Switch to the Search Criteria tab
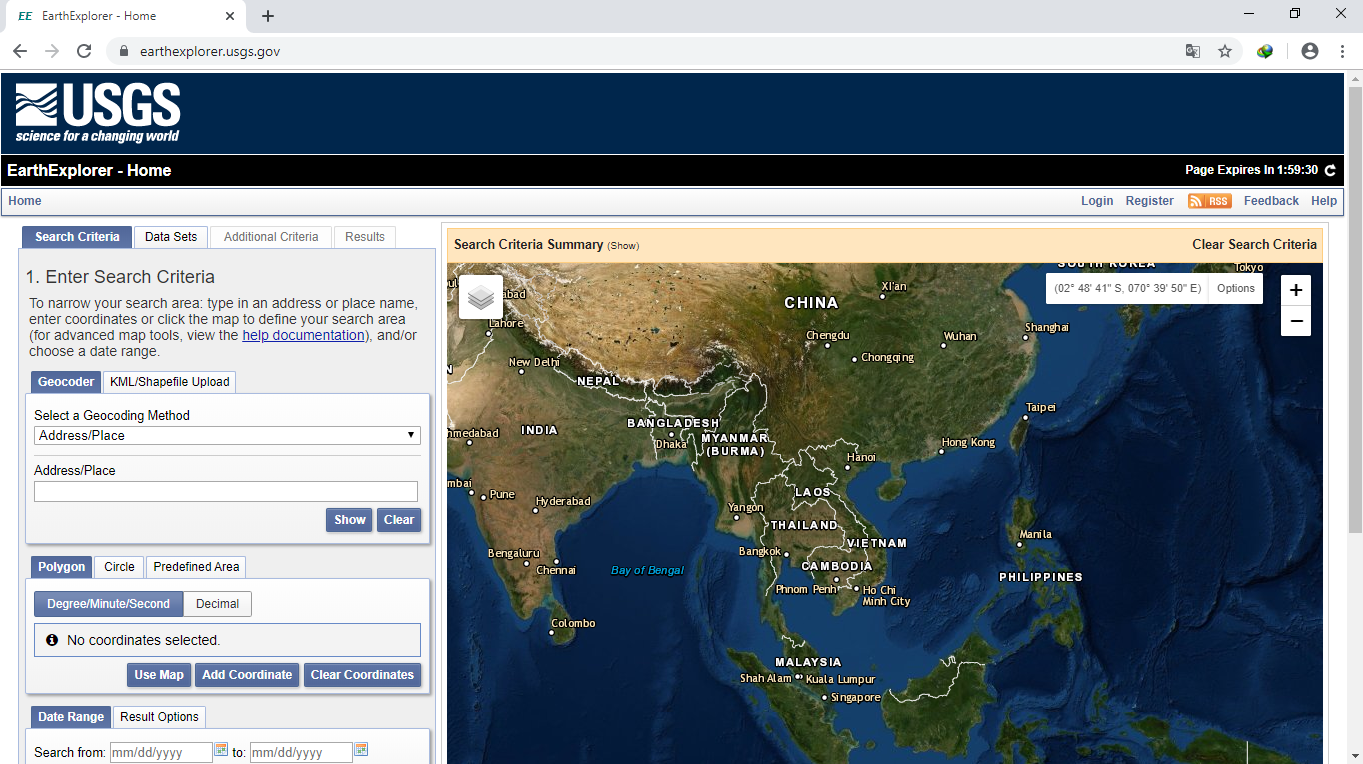The width and height of the screenshot is (1363, 764). [77, 237]
